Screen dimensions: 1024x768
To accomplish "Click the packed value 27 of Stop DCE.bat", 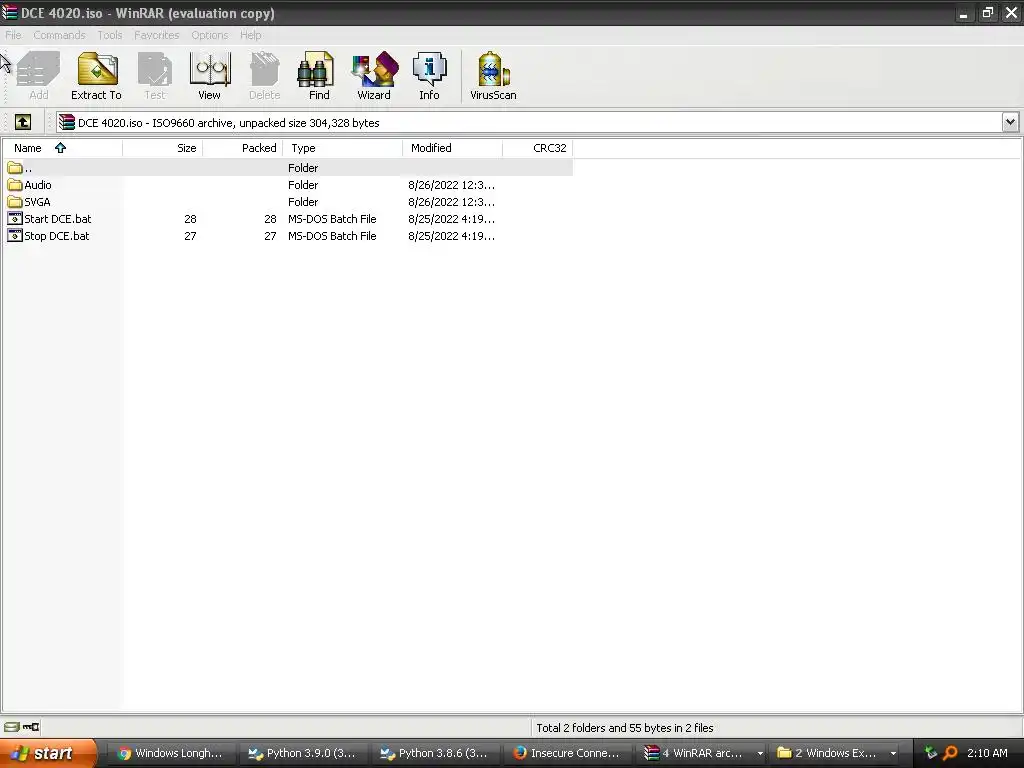I will [x=270, y=236].
